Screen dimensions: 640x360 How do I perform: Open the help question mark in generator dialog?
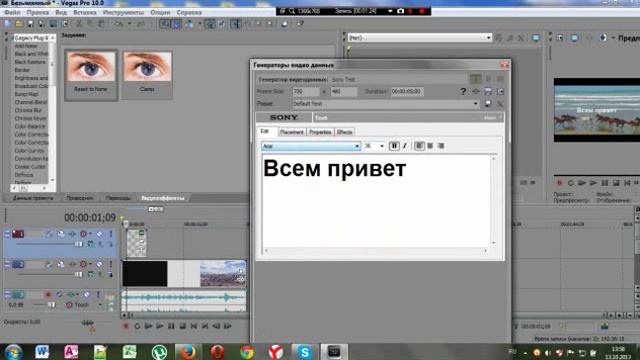pyautogui.click(x=463, y=91)
